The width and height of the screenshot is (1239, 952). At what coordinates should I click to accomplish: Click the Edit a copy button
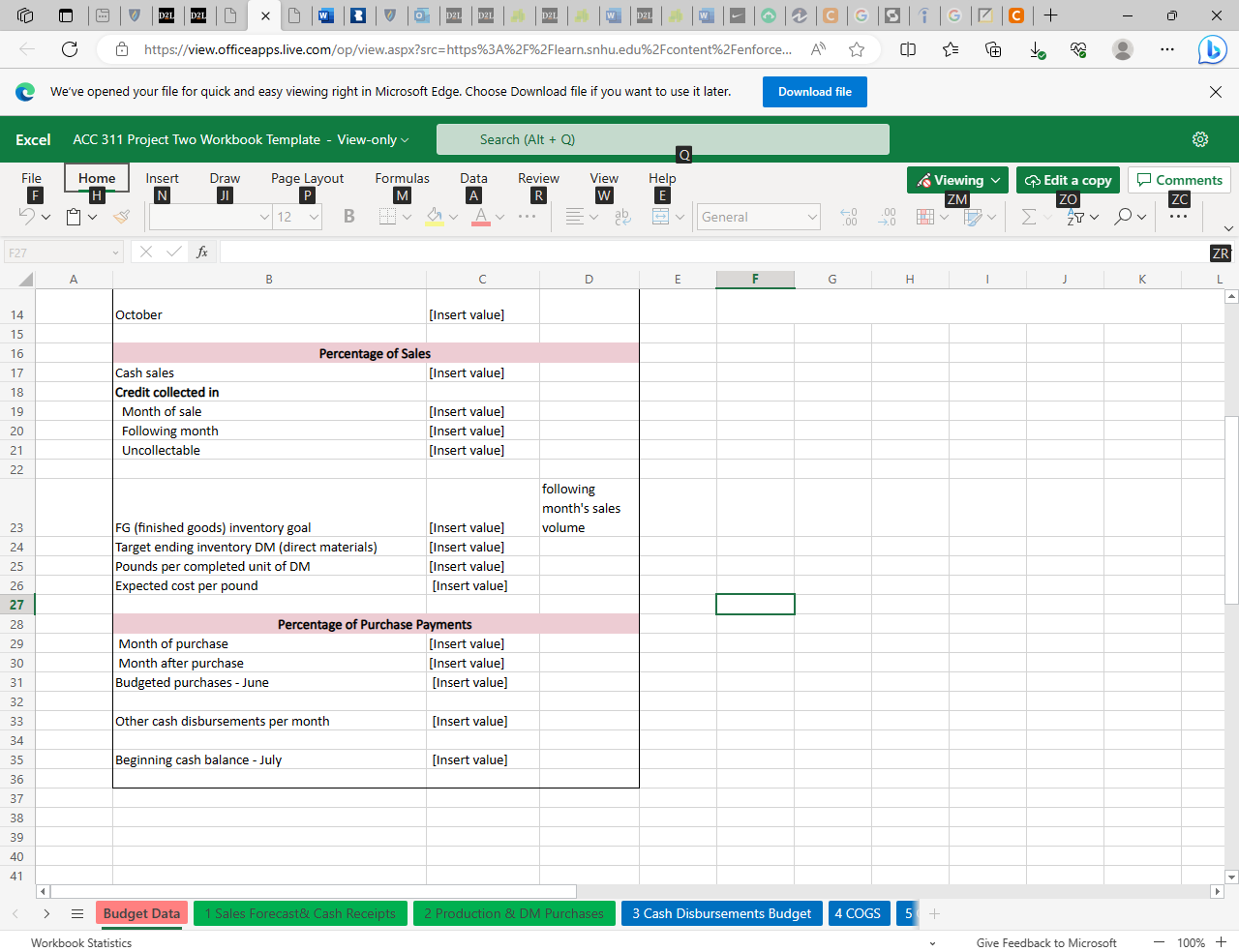(1068, 180)
